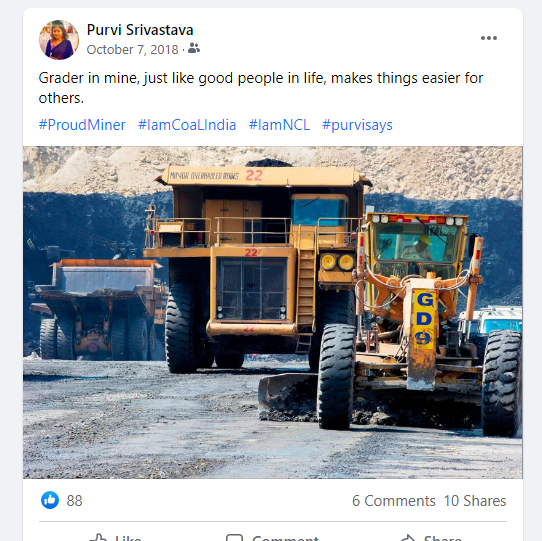Click the Like thumbs-up icon
Viewport: 542px width, 541px height.
pyautogui.click(x=98, y=538)
